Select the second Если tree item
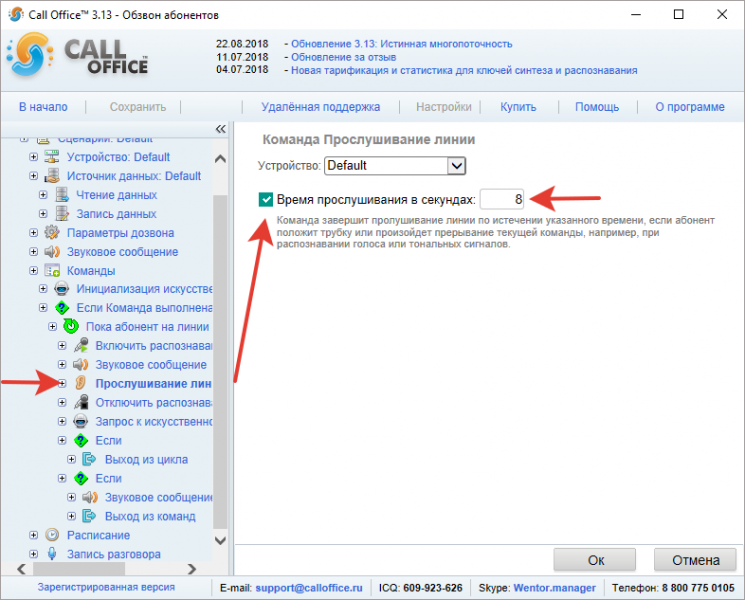Viewport: 745px width, 600px height. tap(108, 478)
